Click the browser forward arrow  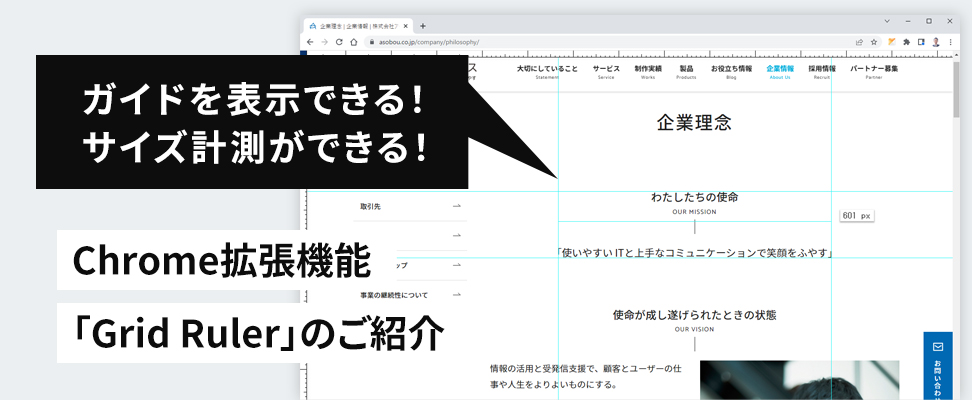[325, 42]
